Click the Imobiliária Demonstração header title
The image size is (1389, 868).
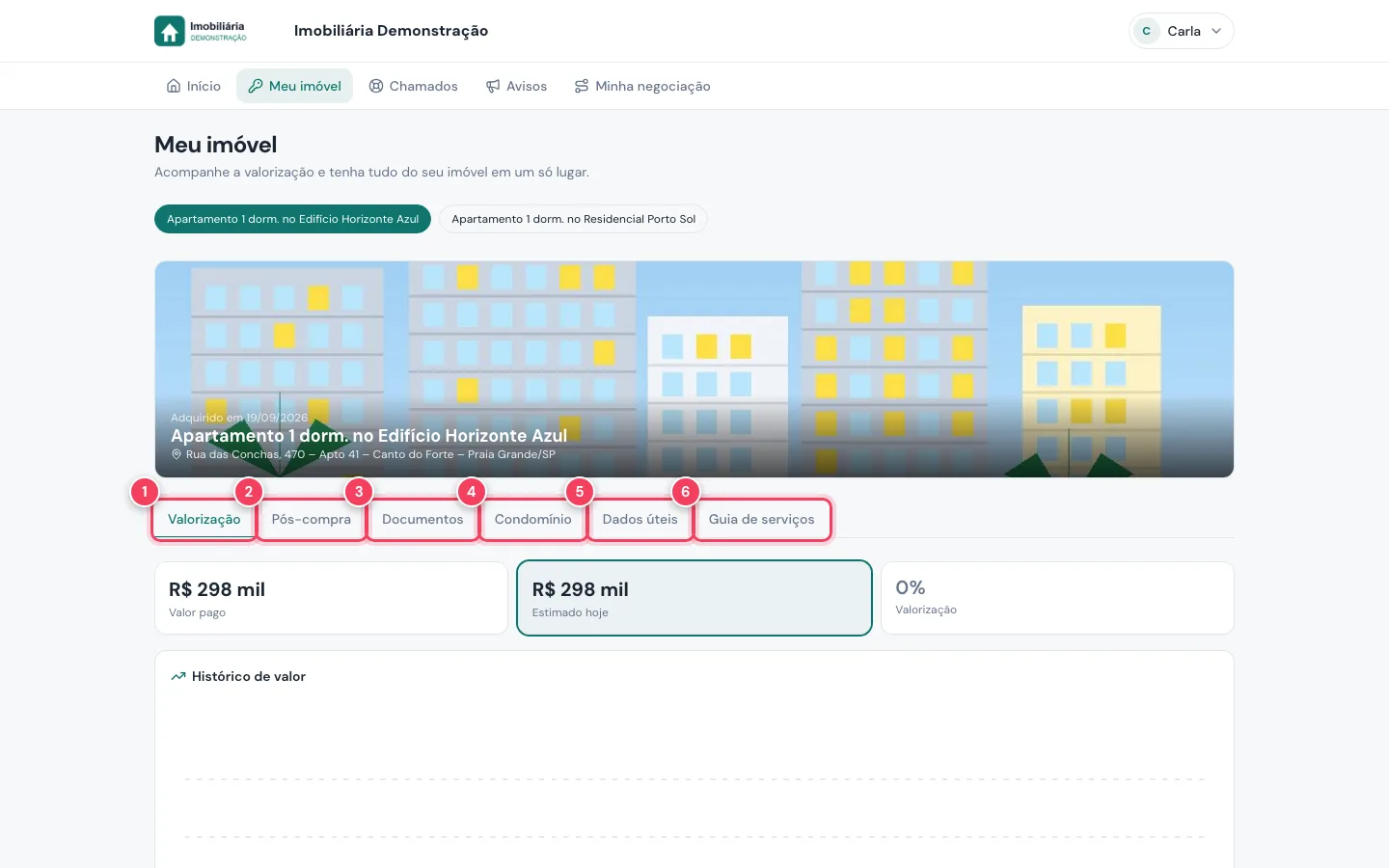(391, 31)
